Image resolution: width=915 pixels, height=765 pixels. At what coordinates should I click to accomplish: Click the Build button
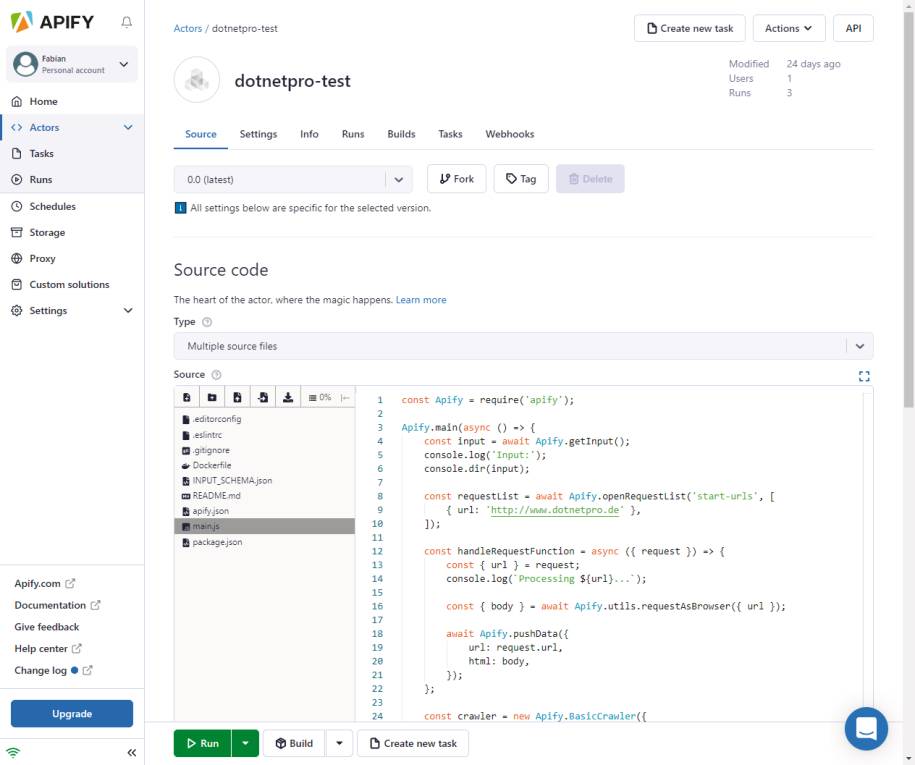294,743
